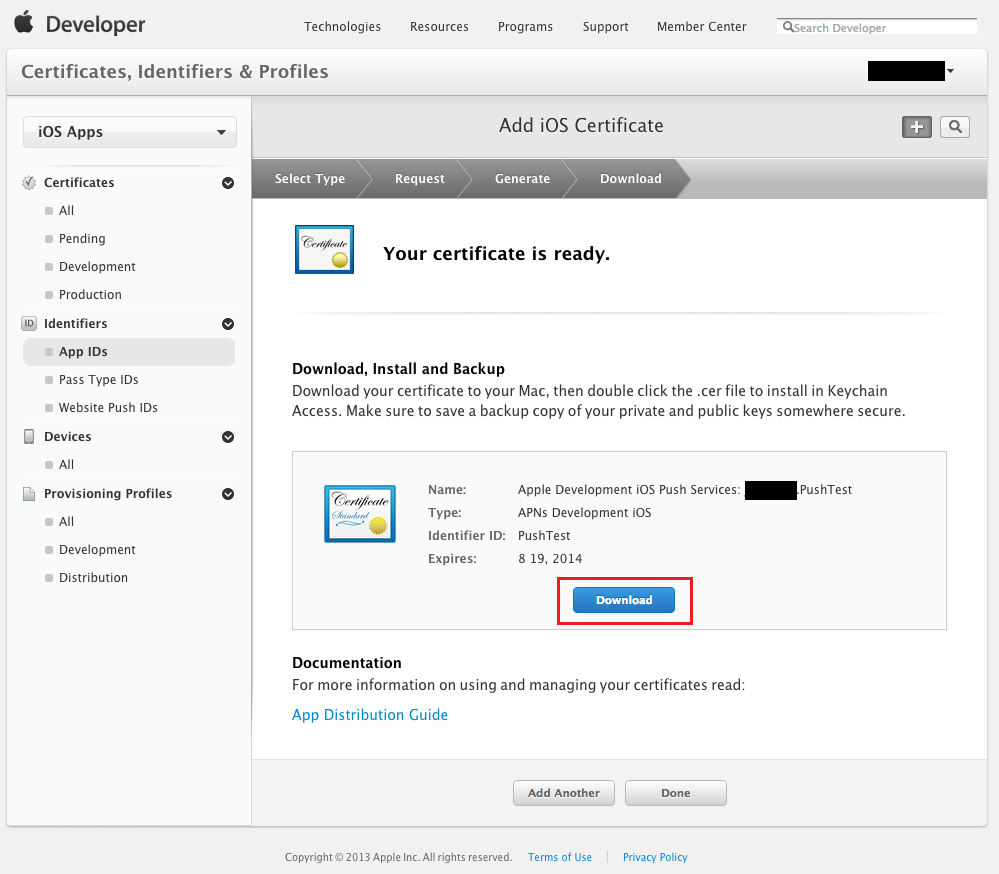Click the Add Another button
This screenshot has width=999, height=874.
coord(564,793)
